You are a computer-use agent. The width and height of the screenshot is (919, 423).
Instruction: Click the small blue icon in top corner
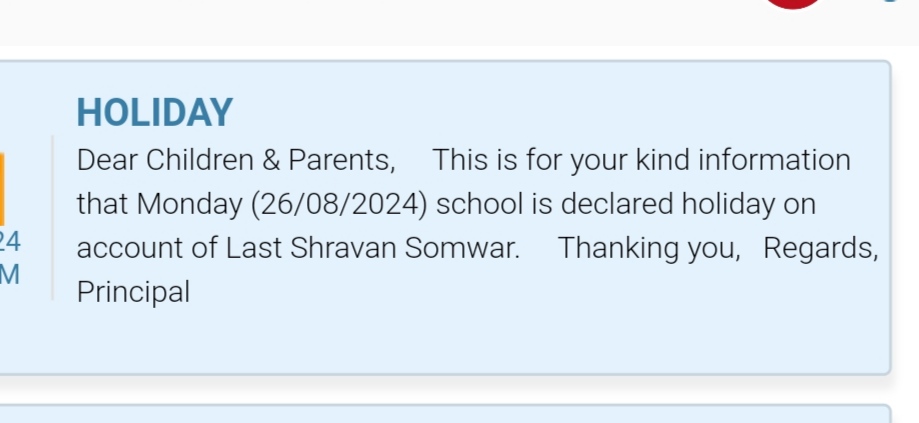pyautogui.click(x=890, y=1)
